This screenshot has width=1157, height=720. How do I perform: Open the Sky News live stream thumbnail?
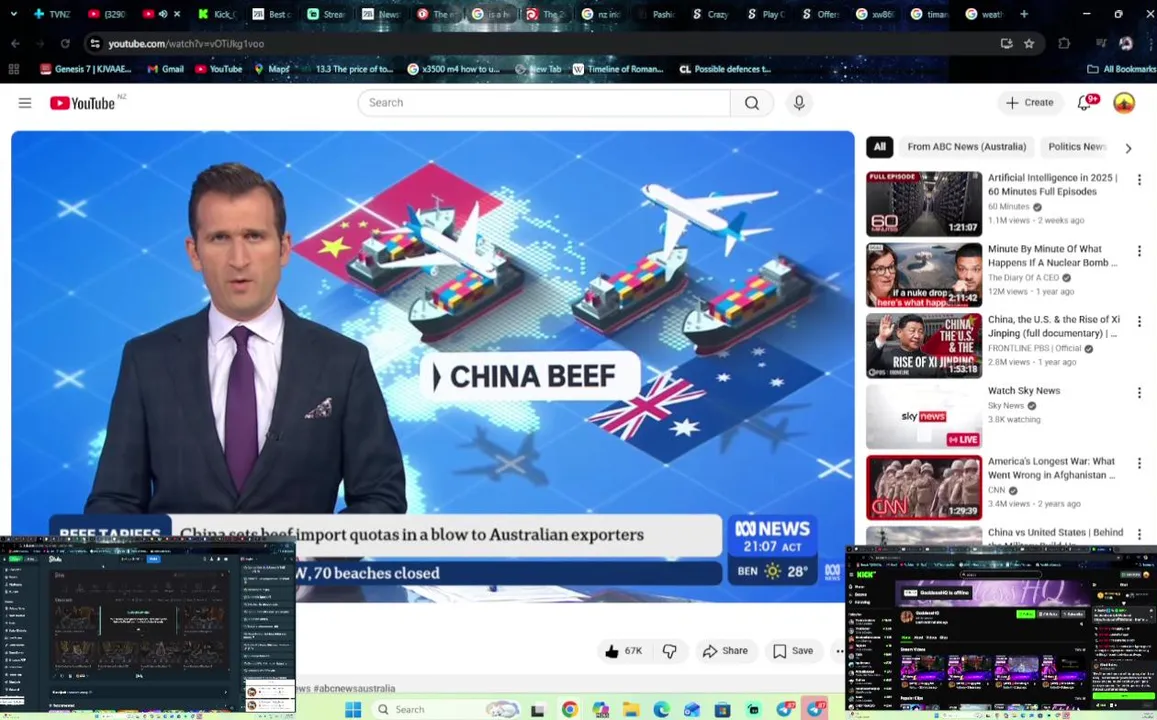click(x=924, y=417)
